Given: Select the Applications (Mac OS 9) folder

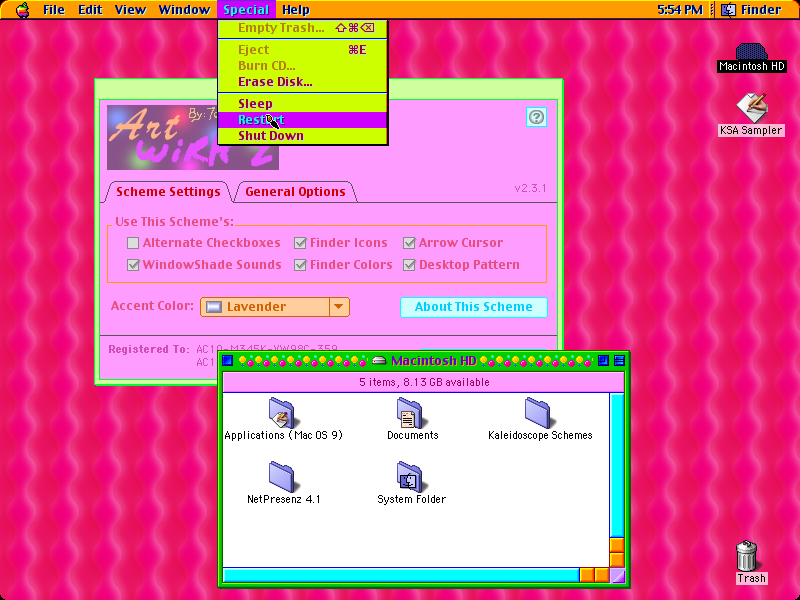Looking at the screenshot, I should [282, 412].
